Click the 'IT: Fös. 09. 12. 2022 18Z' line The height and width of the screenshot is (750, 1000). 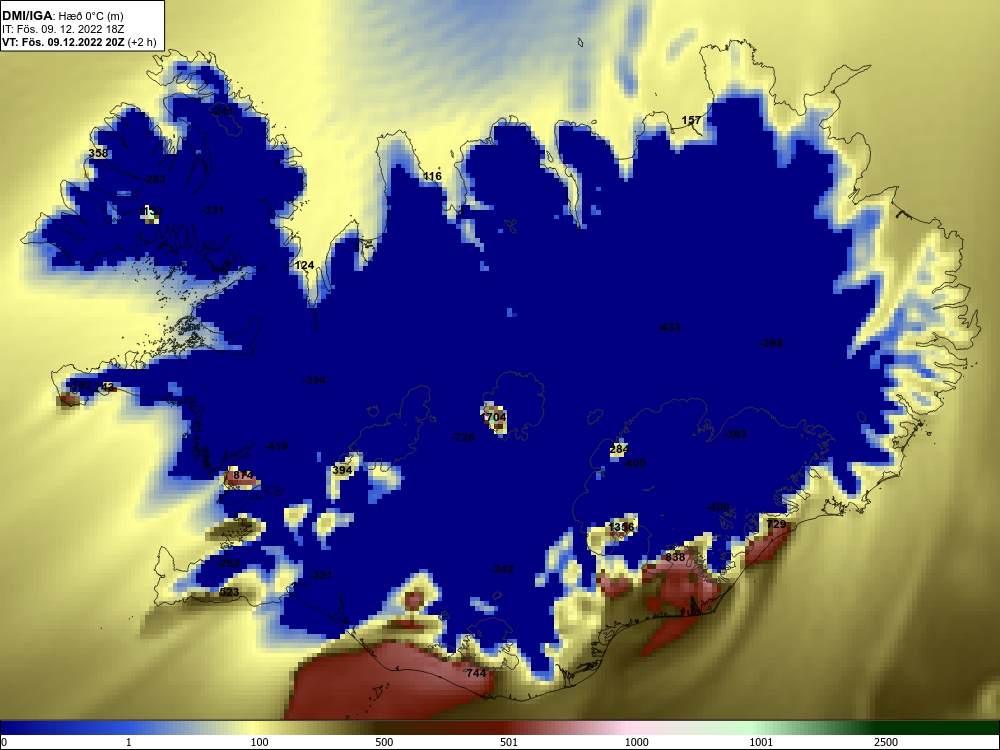(62, 29)
